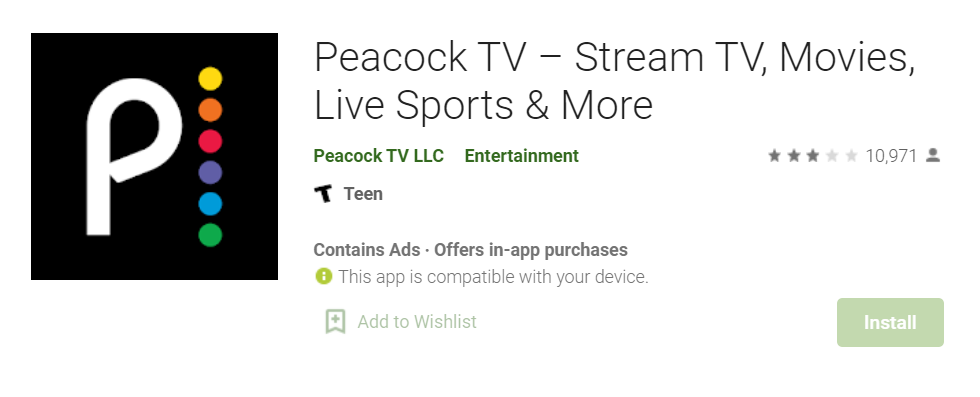
Task: Click the green compatibility info icon
Action: [323, 276]
